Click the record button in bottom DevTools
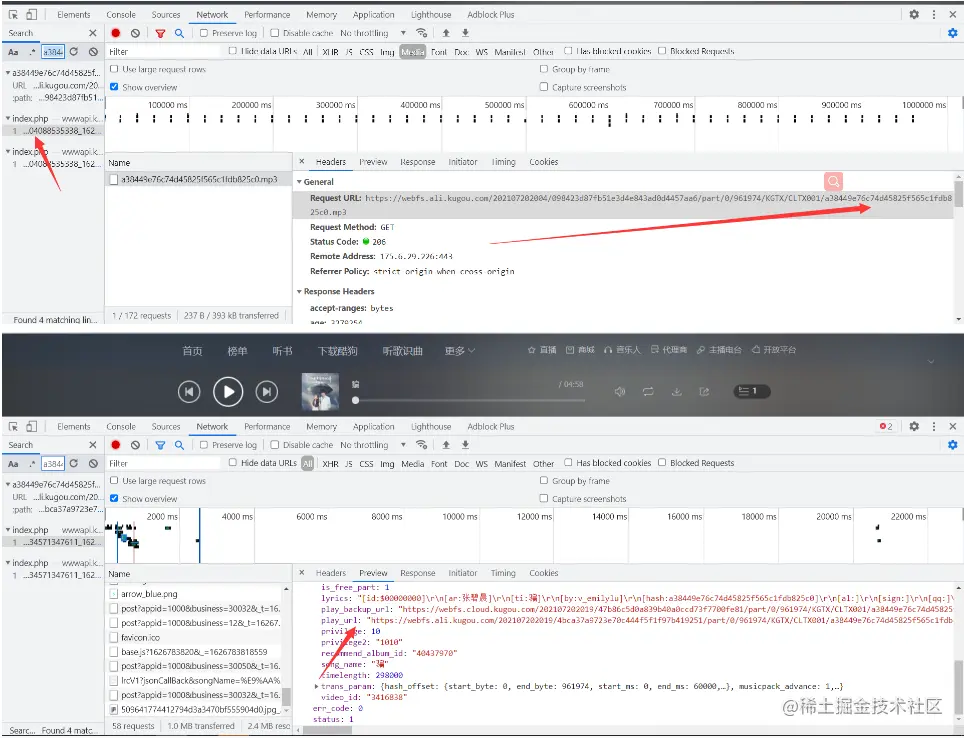This screenshot has height=738, width=964. (x=116, y=445)
